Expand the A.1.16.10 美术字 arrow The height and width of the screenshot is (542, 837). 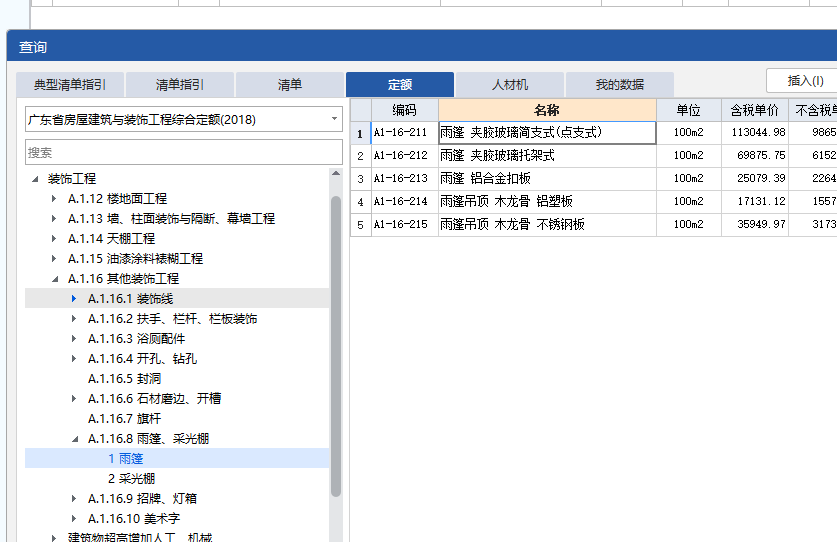74,519
